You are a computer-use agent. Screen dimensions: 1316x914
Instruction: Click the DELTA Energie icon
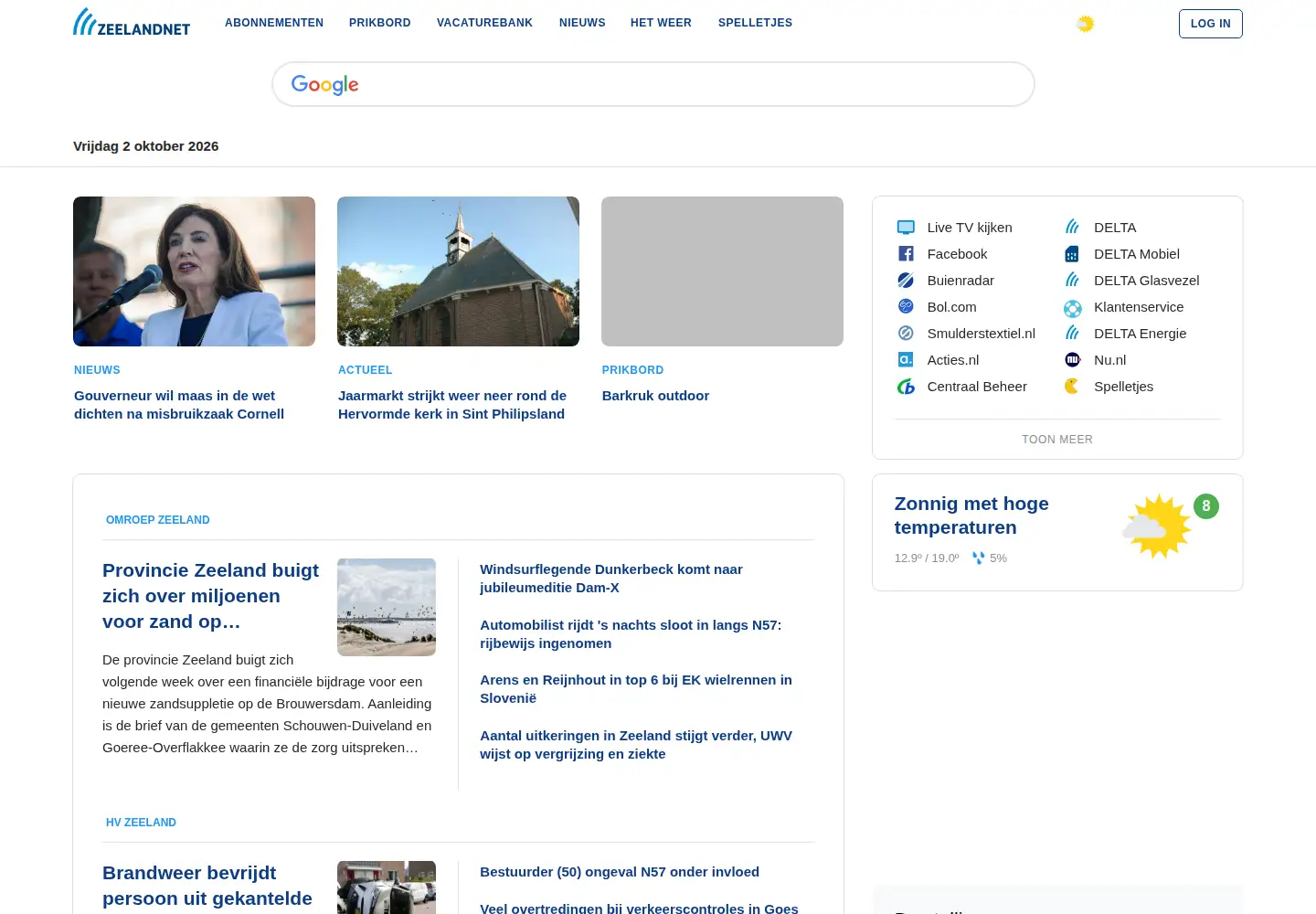(x=1072, y=334)
